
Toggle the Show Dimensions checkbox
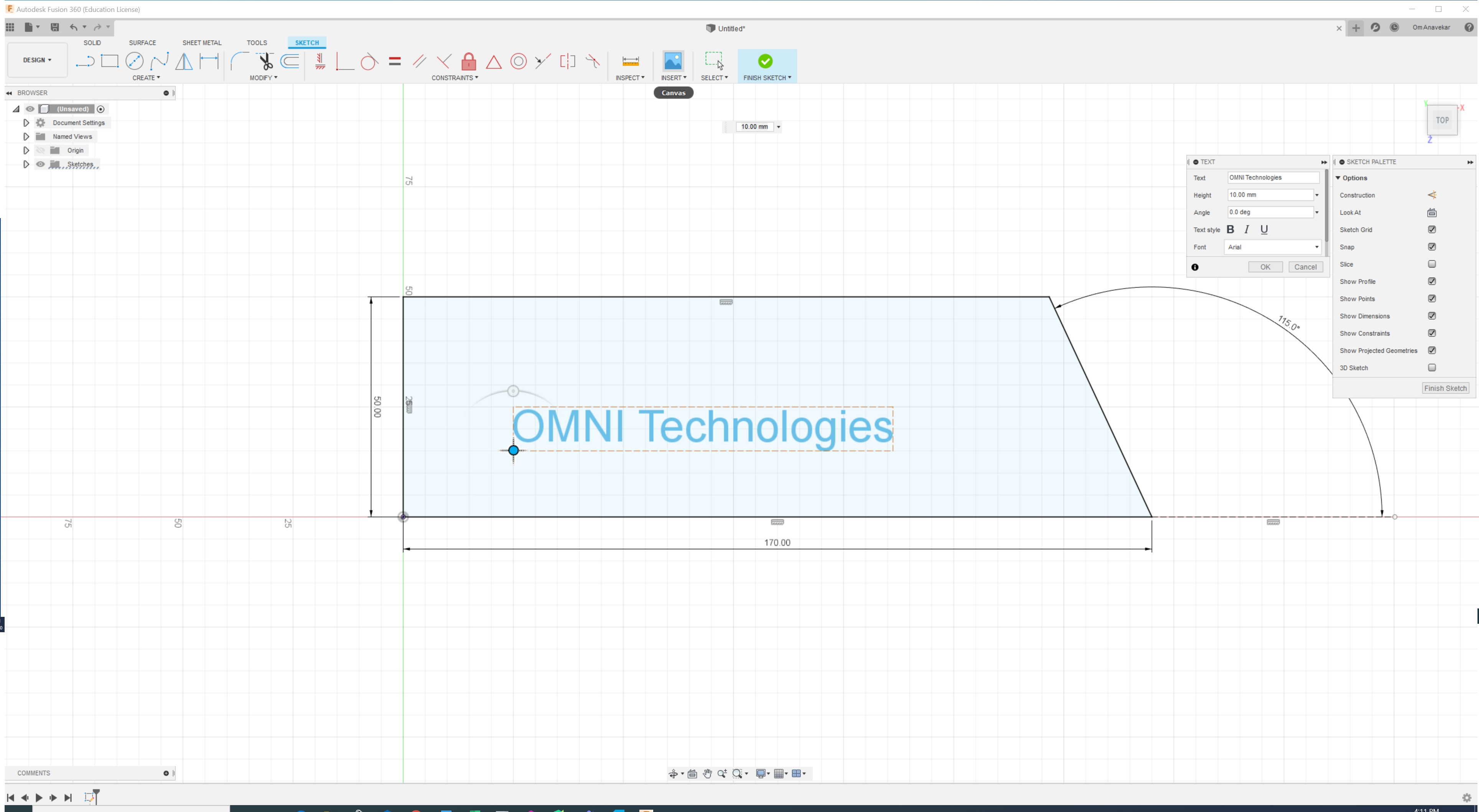1432,316
